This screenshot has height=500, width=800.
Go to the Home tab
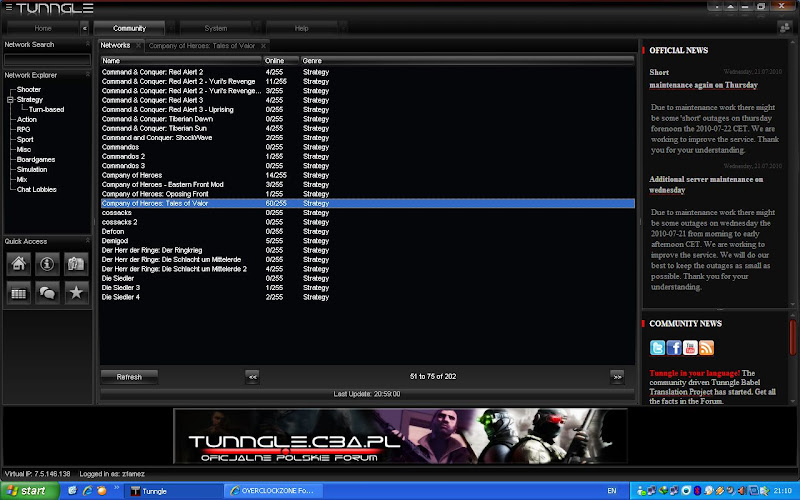[x=43, y=28]
